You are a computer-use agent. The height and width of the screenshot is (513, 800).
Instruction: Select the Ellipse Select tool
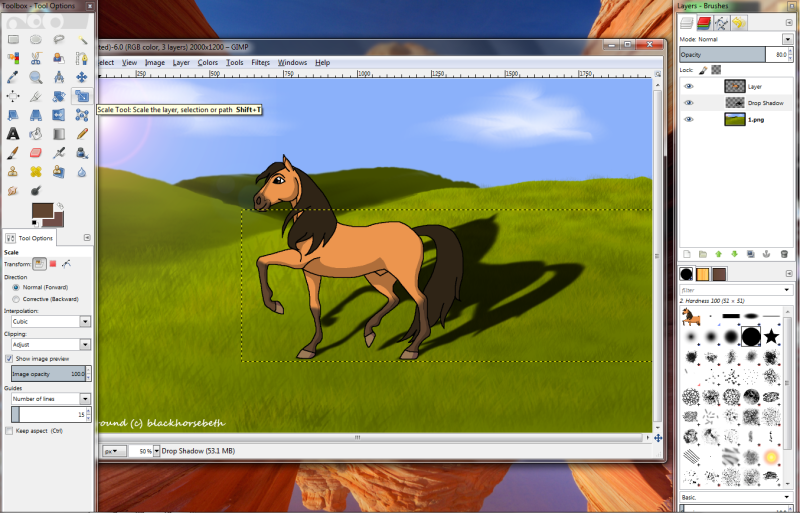(x=36, y=39)
